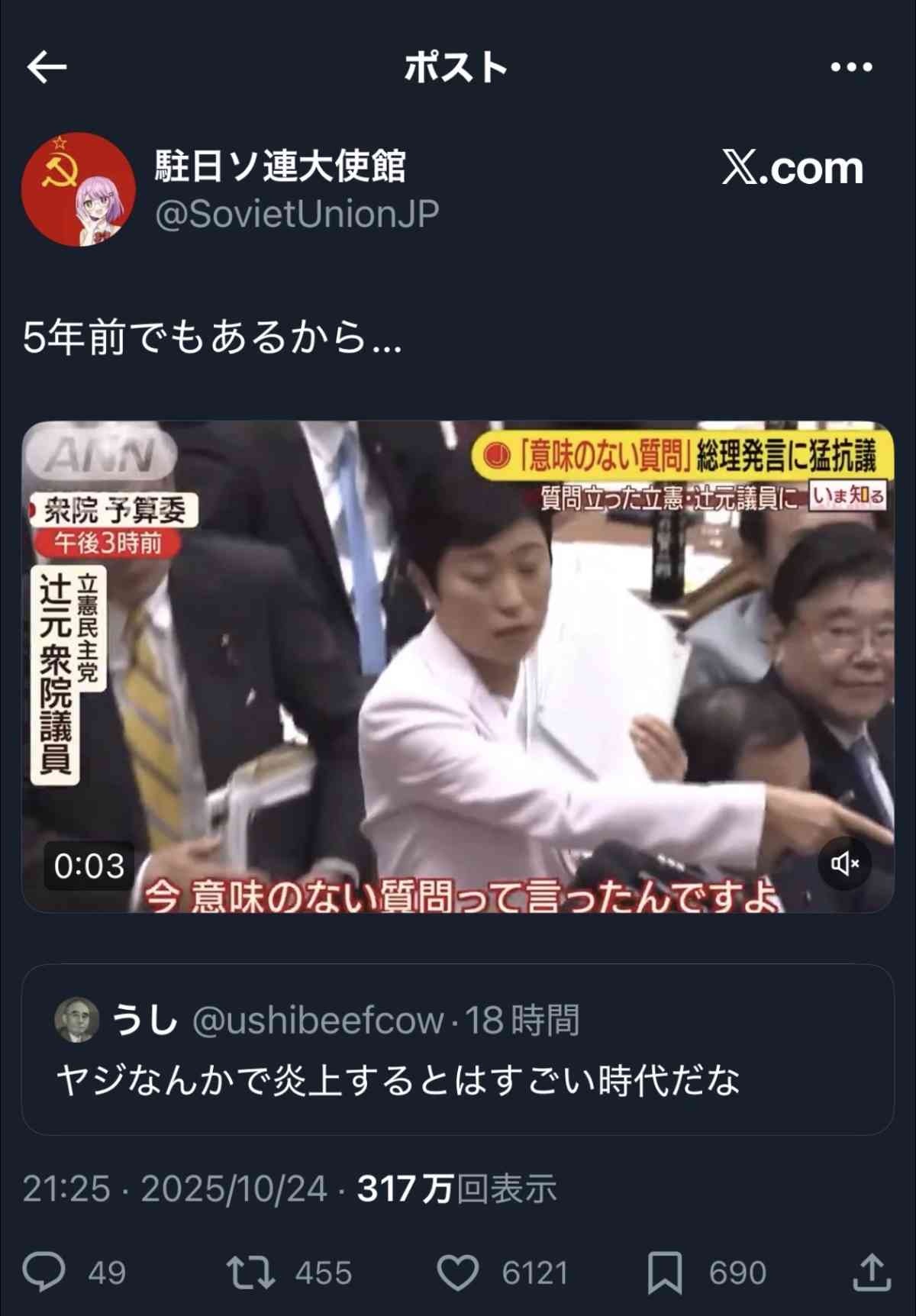
Task: Open the @SovietUnionJP handle
Action: coord(297,214)
